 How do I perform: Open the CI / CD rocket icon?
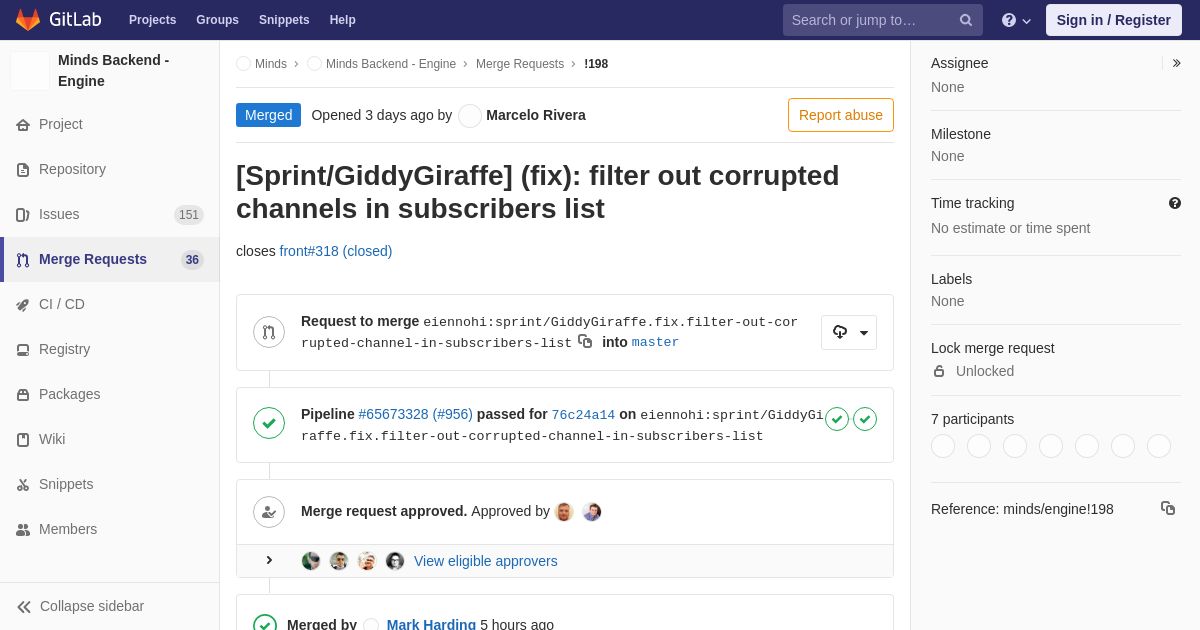click(x=23, y=305)
